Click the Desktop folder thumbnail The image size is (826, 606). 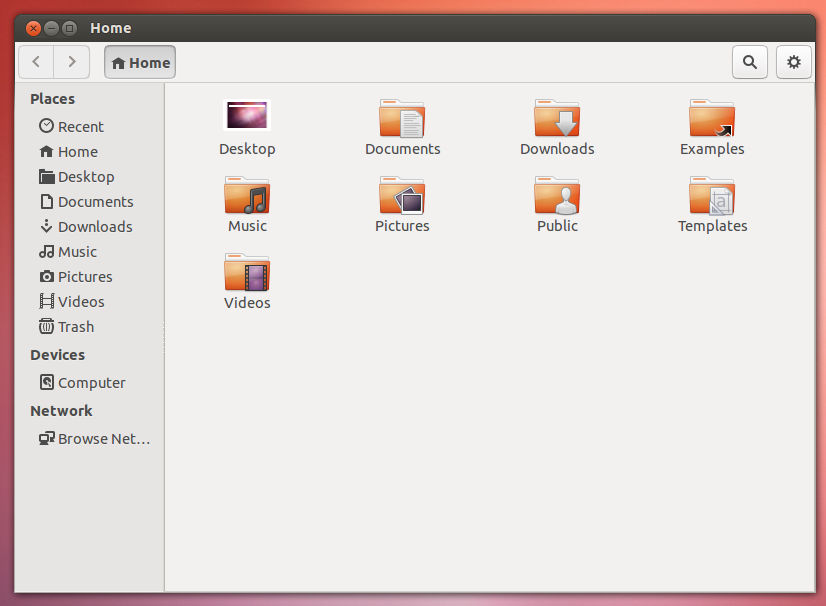[247, 115]
